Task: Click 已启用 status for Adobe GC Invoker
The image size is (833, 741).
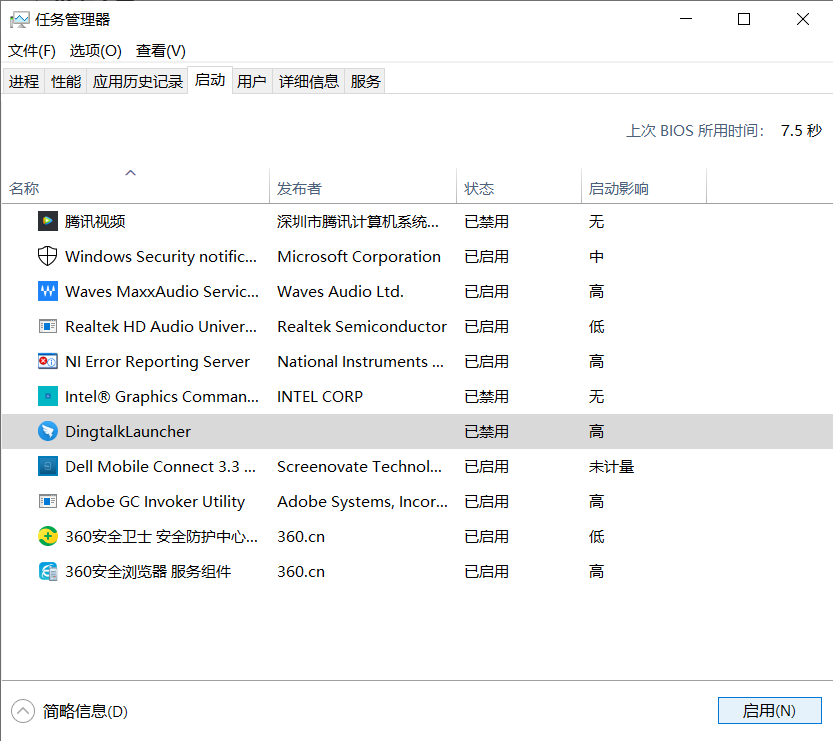Action: click(487, 502)
